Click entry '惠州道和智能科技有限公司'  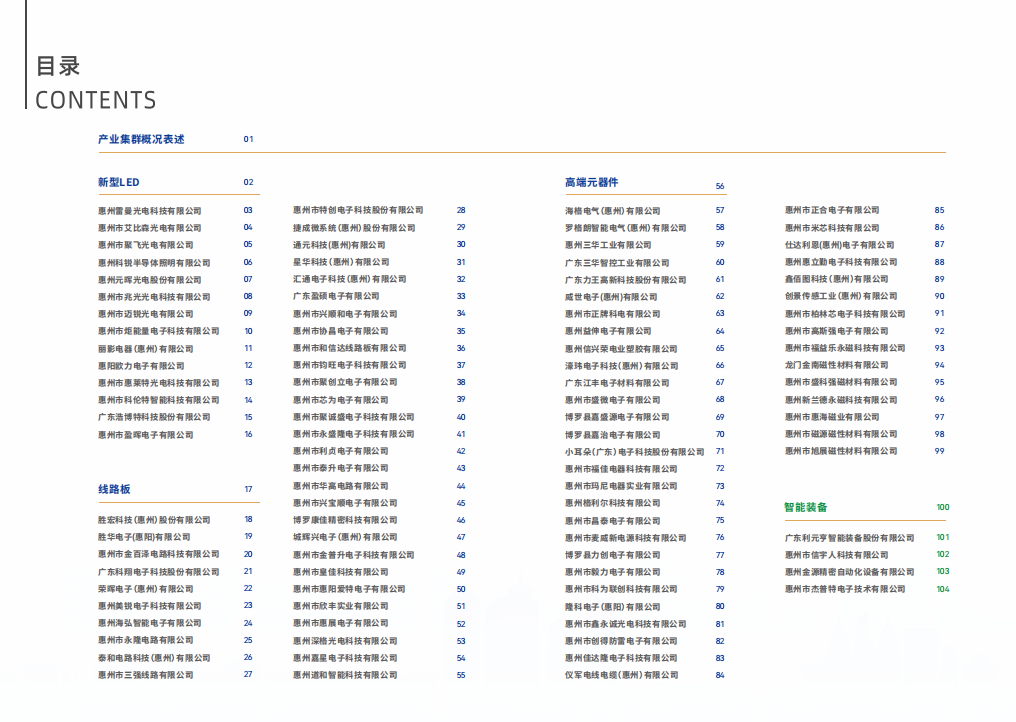[x=345, y=675]
